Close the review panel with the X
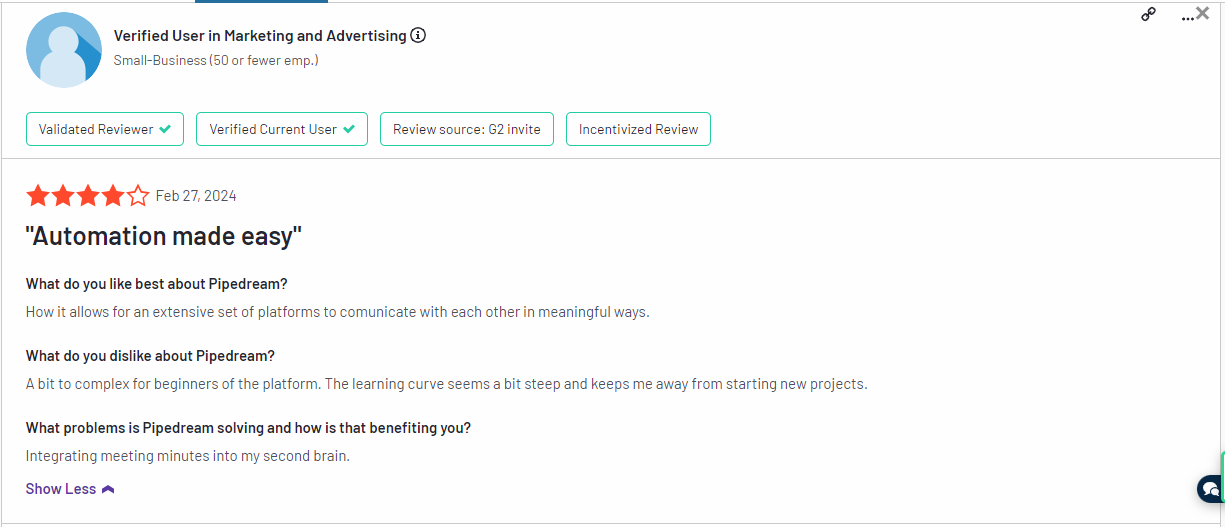The height and width of the screenshot is (527, 1225). (x=1203, y=14)
